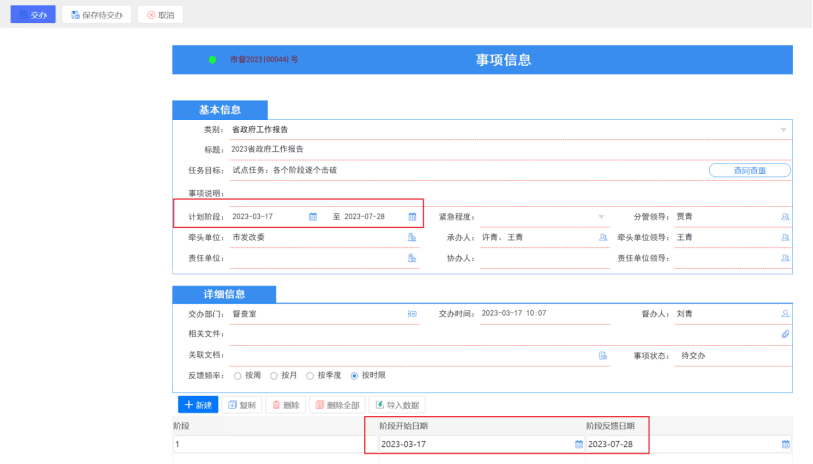Click the green status dot in header

tap(212, 60)
